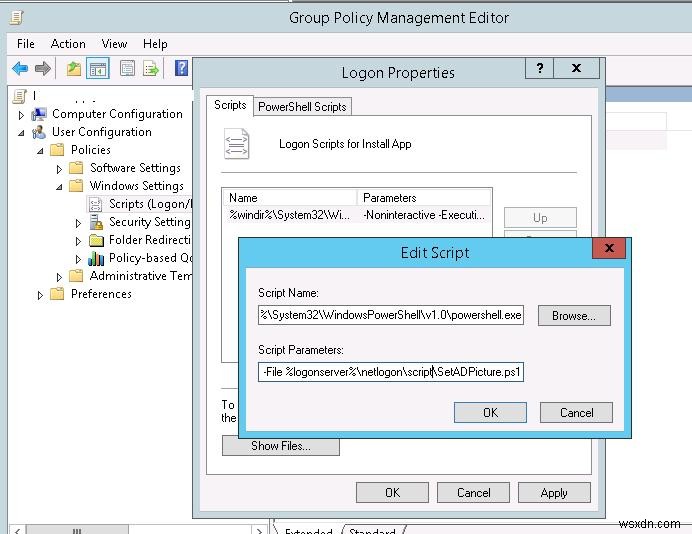The image size is (692, 534).
Task: Switch to the Extended view tab
Action: tap(308, 530)
